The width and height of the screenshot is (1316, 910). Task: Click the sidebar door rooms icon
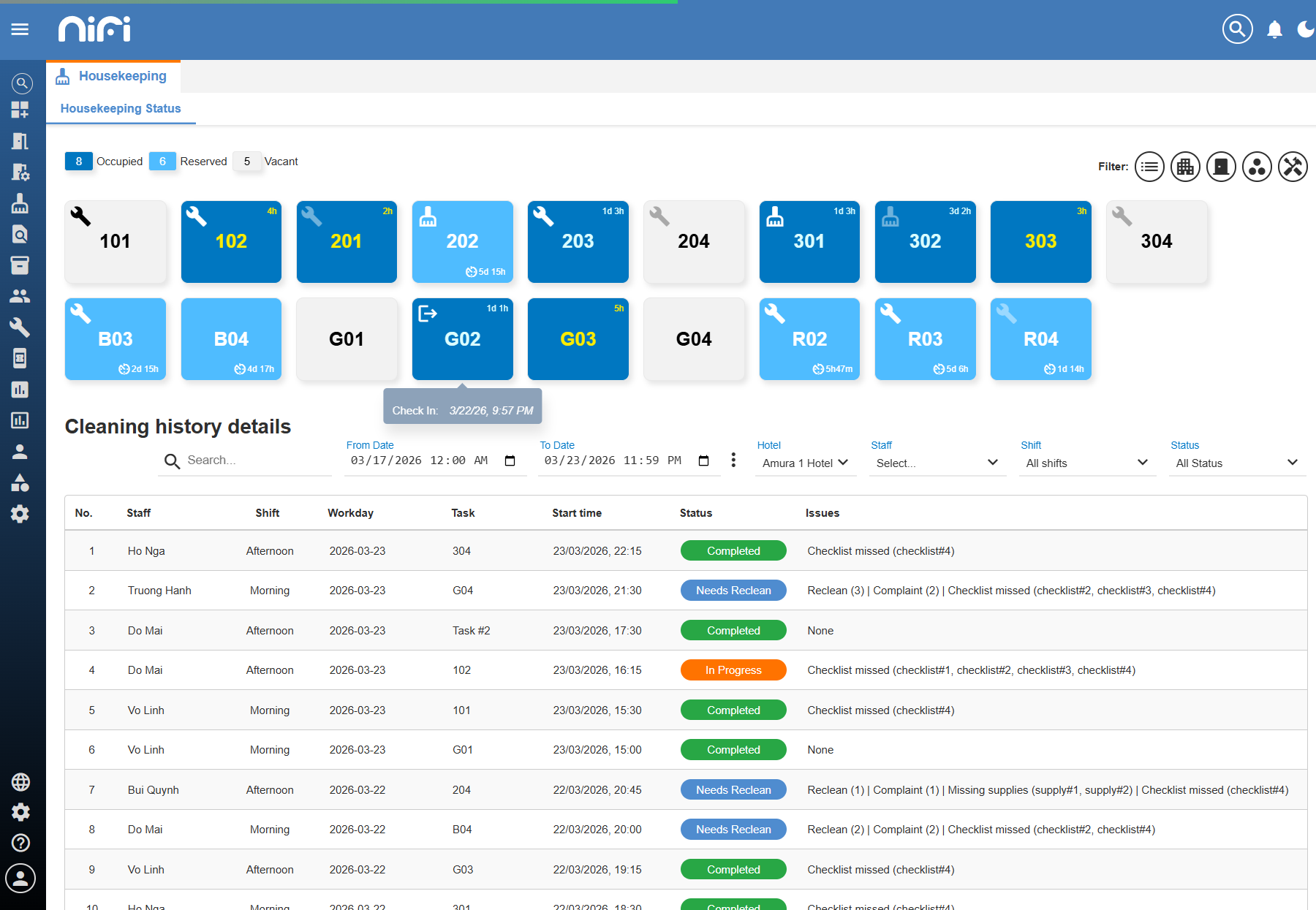(x=20, y=140)
